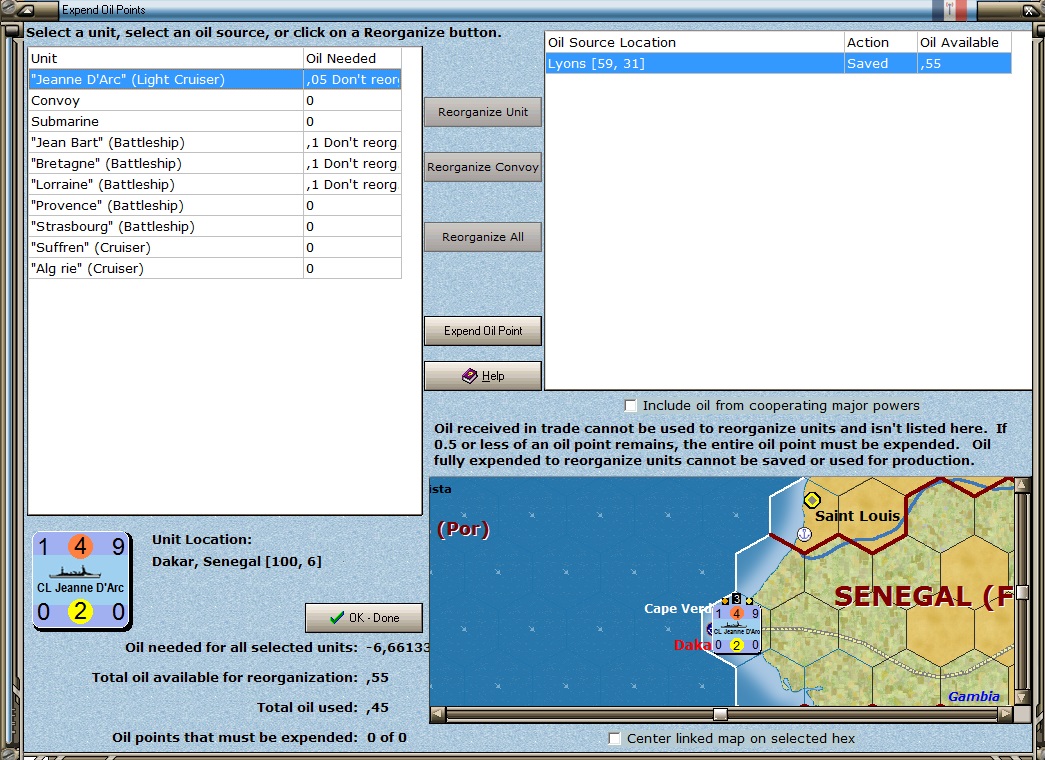
Task: Click the Reorganize All button
Action: click(x=483, y=237)
